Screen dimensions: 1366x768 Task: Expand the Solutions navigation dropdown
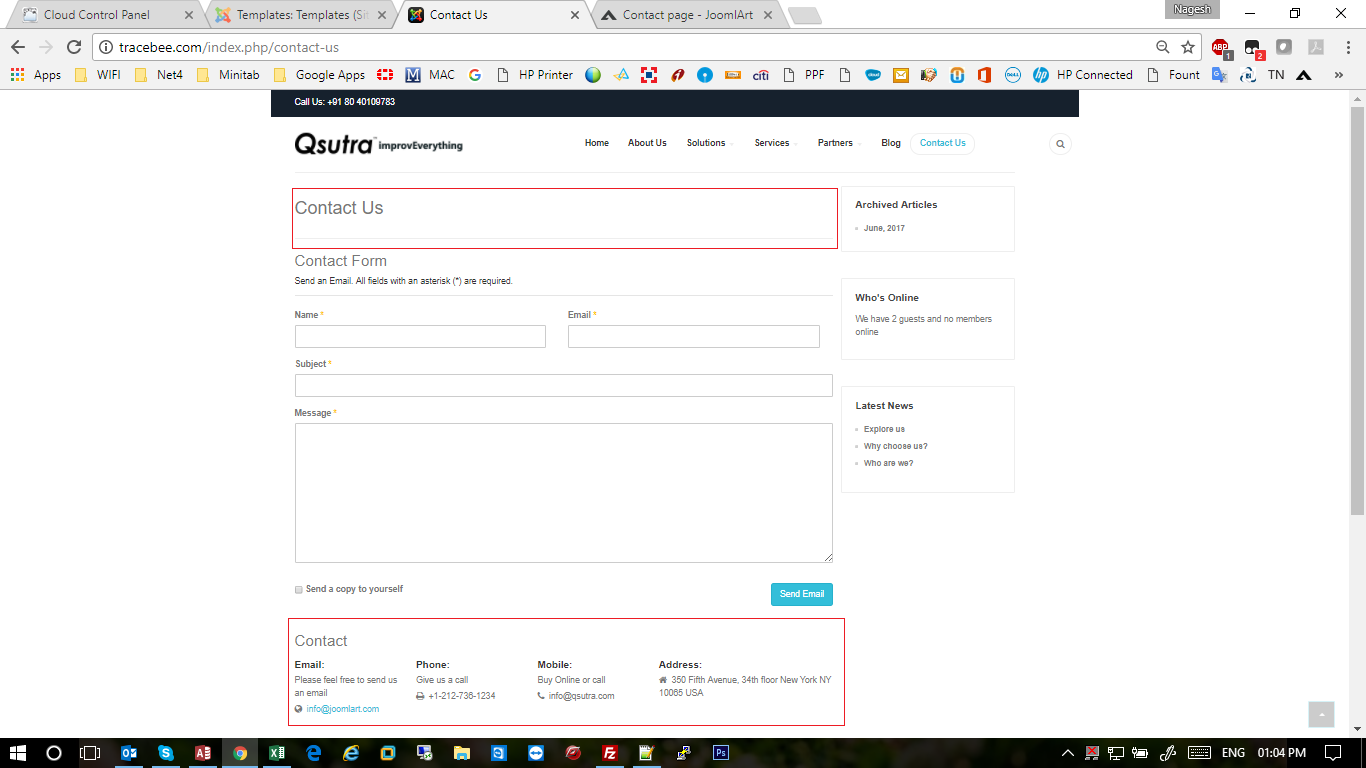[x=709, y=143]
